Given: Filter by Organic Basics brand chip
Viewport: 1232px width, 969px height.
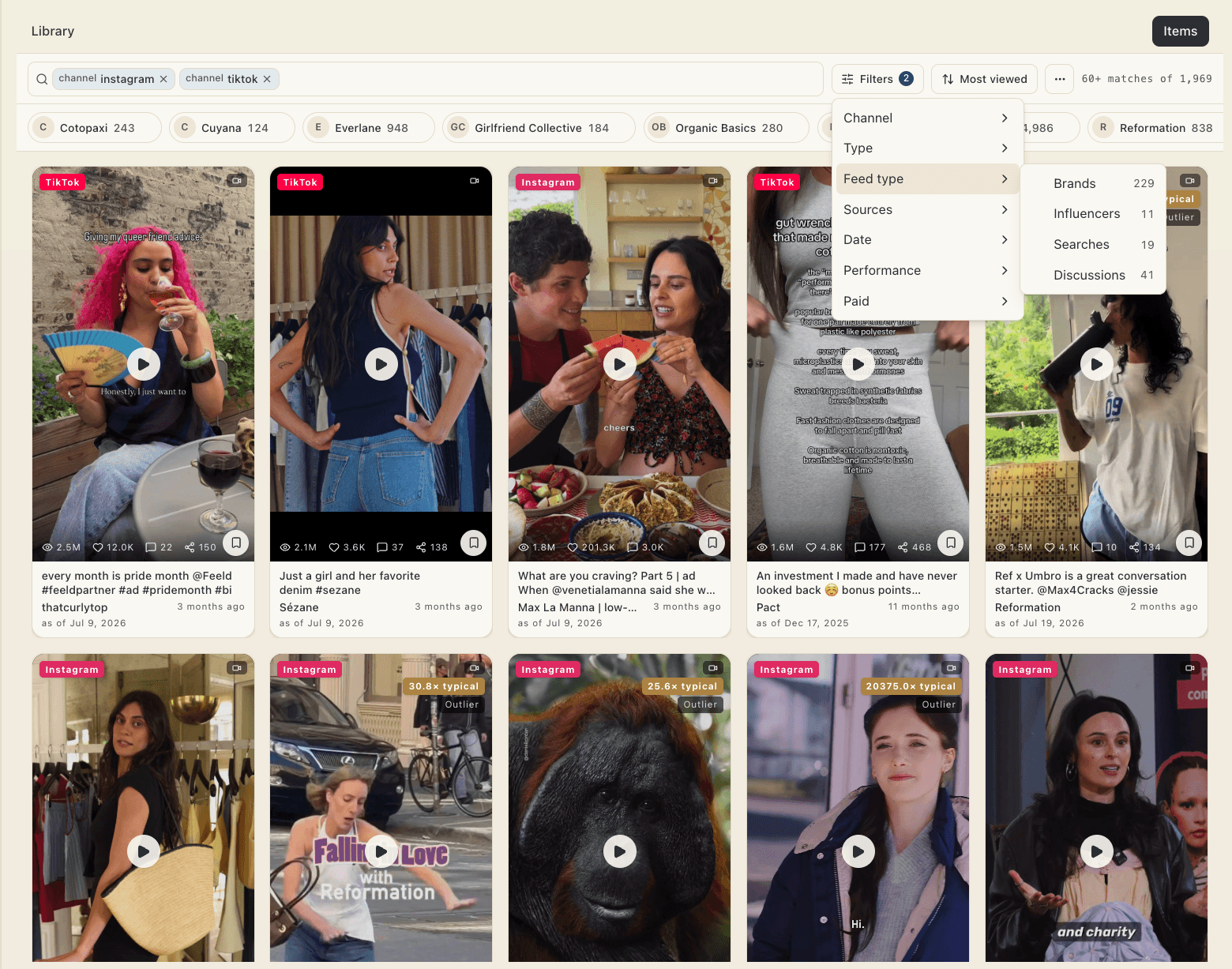Looking at the screenshot, I should pos(727,127).
